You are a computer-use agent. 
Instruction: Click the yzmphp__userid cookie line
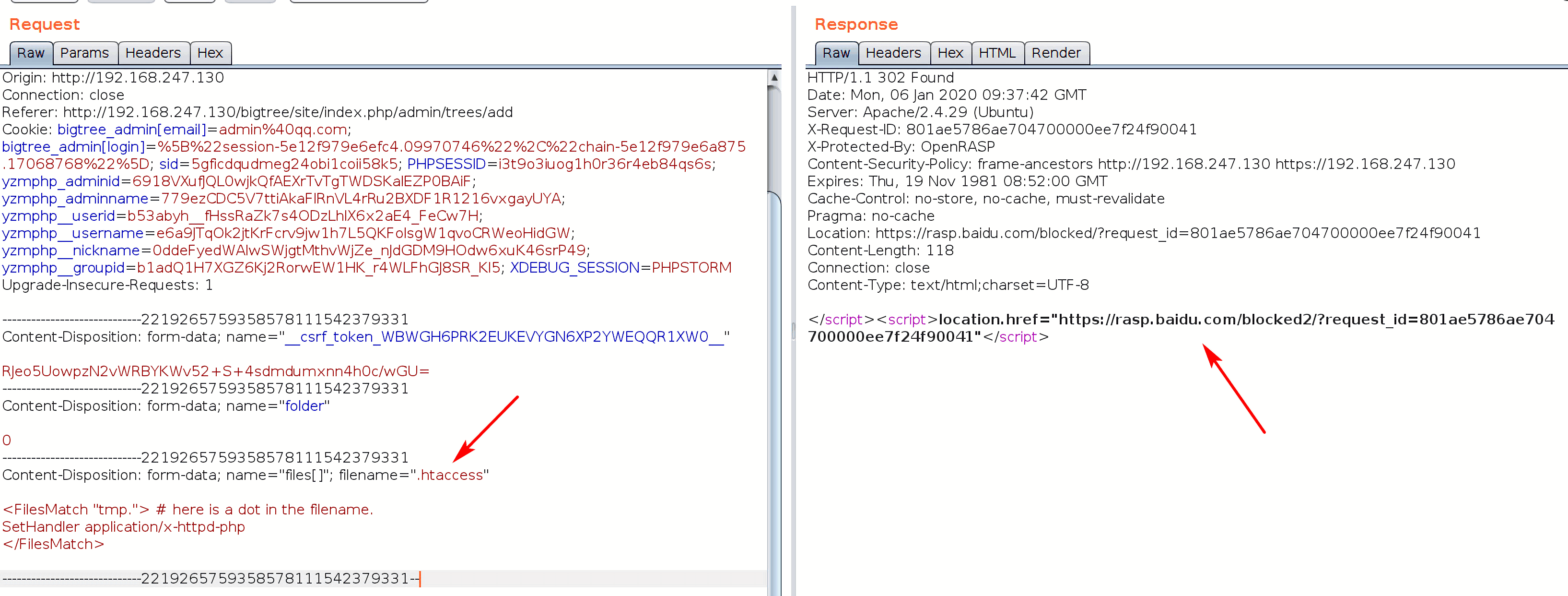(242, 216)
